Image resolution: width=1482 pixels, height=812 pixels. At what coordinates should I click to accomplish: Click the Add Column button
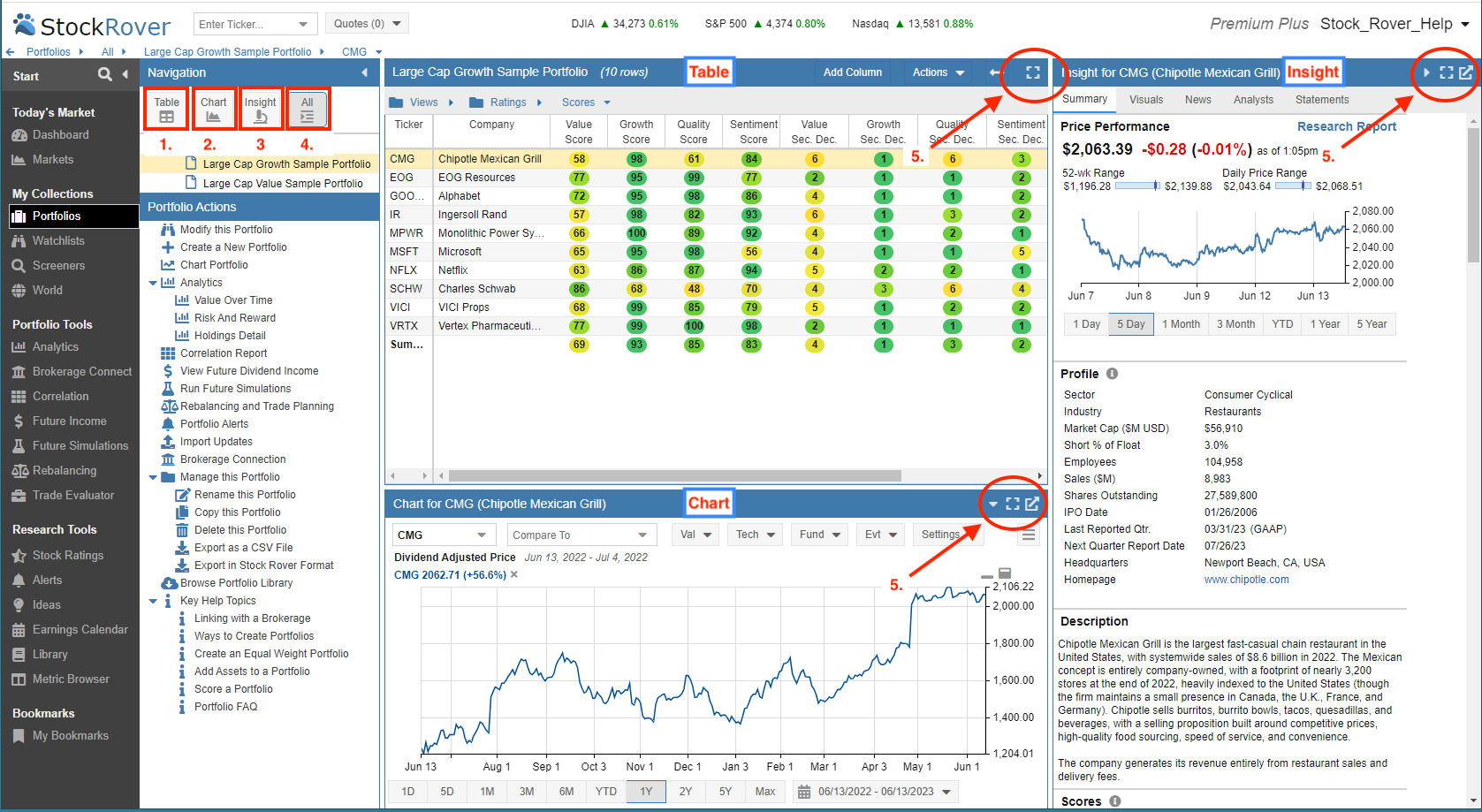click(x=852, y=72)
